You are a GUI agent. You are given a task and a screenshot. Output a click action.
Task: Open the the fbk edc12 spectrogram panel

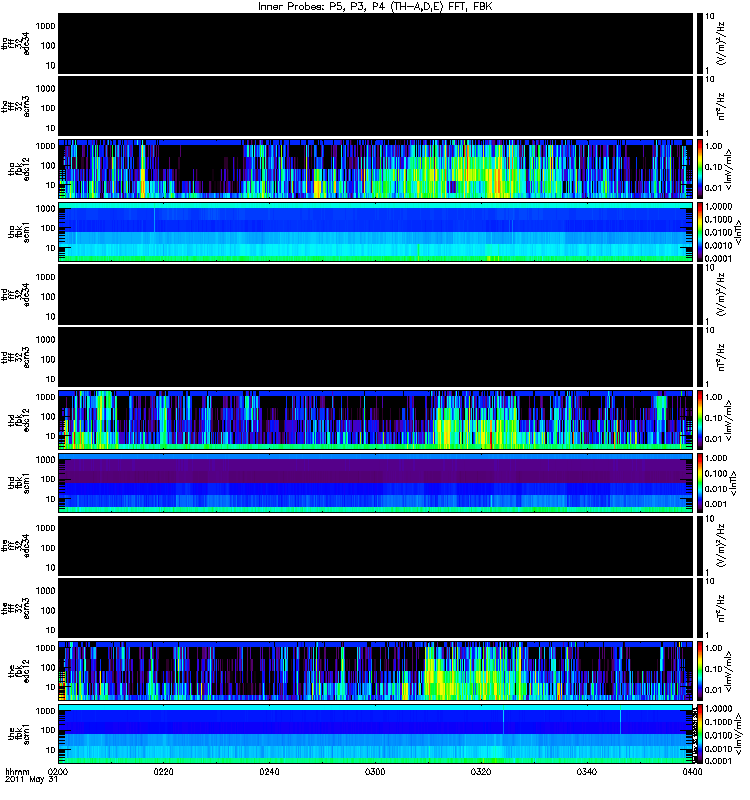[376, 672]
